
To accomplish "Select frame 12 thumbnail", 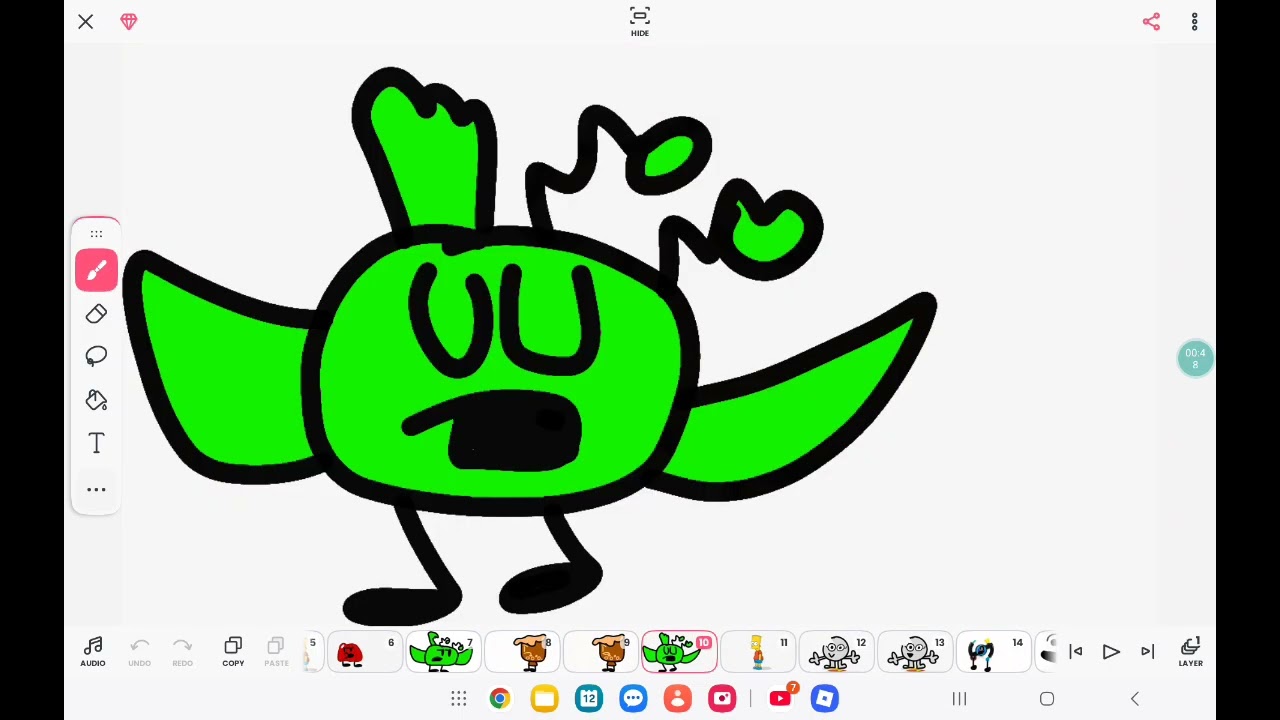I will [837, 652].
